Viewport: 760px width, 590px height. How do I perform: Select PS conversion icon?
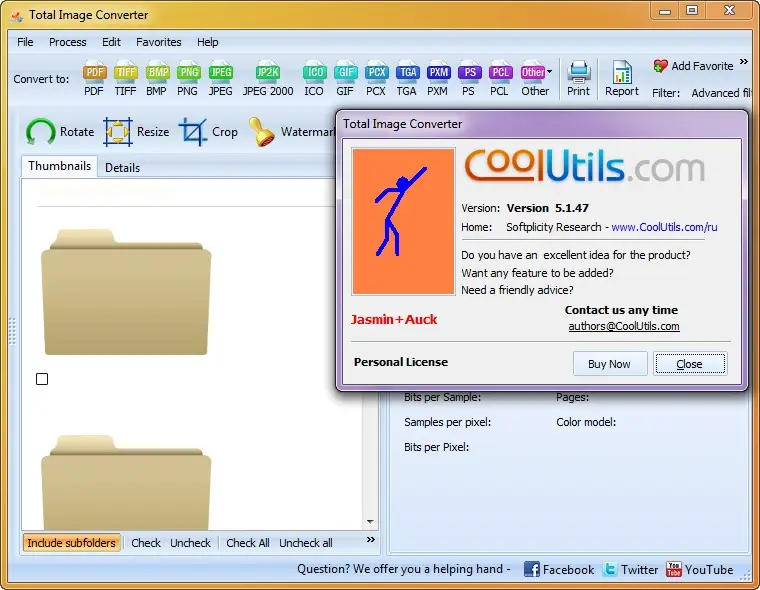pos(469,79)
